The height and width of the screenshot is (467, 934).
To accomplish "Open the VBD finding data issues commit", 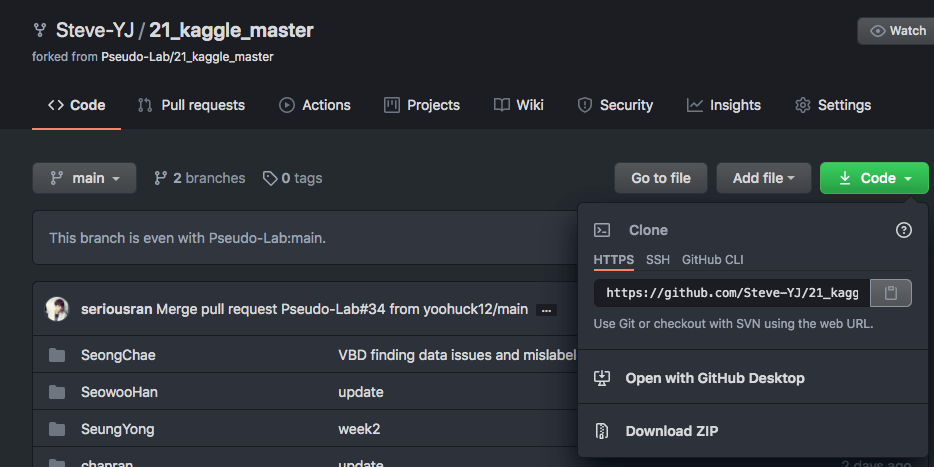I will click(x=457, y=356).
